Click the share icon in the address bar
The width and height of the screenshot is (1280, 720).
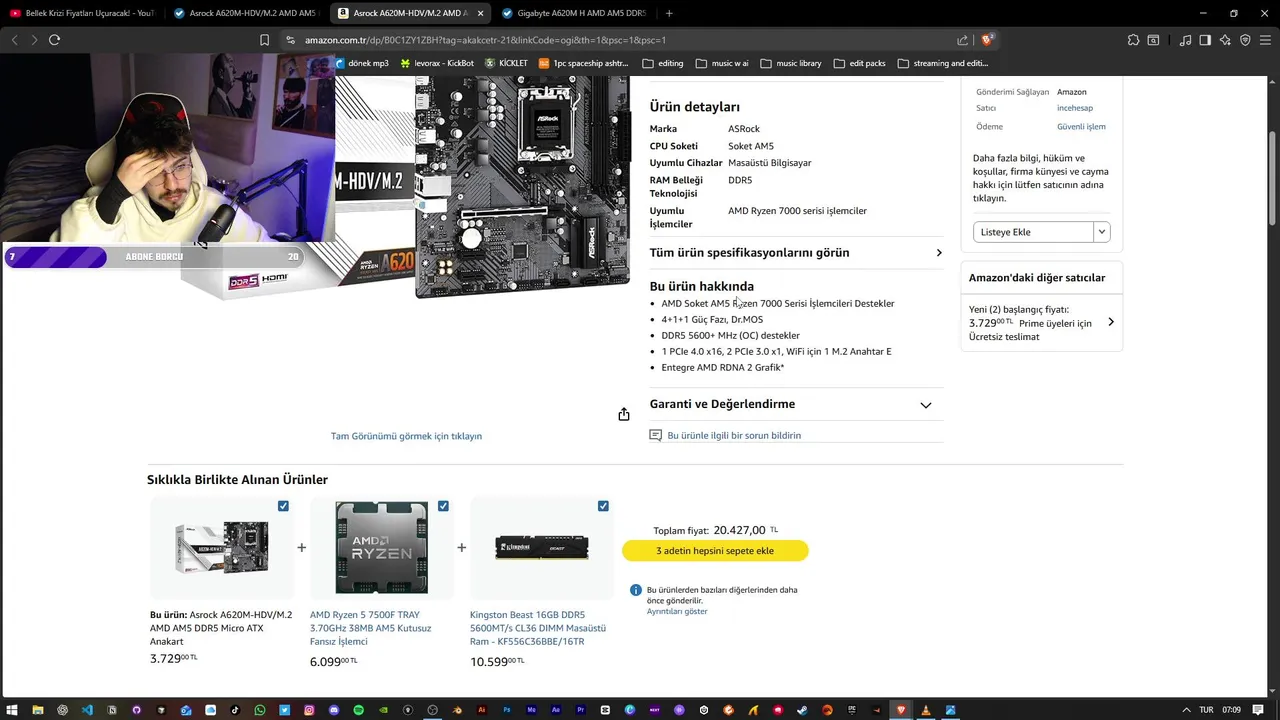point(962,40)
